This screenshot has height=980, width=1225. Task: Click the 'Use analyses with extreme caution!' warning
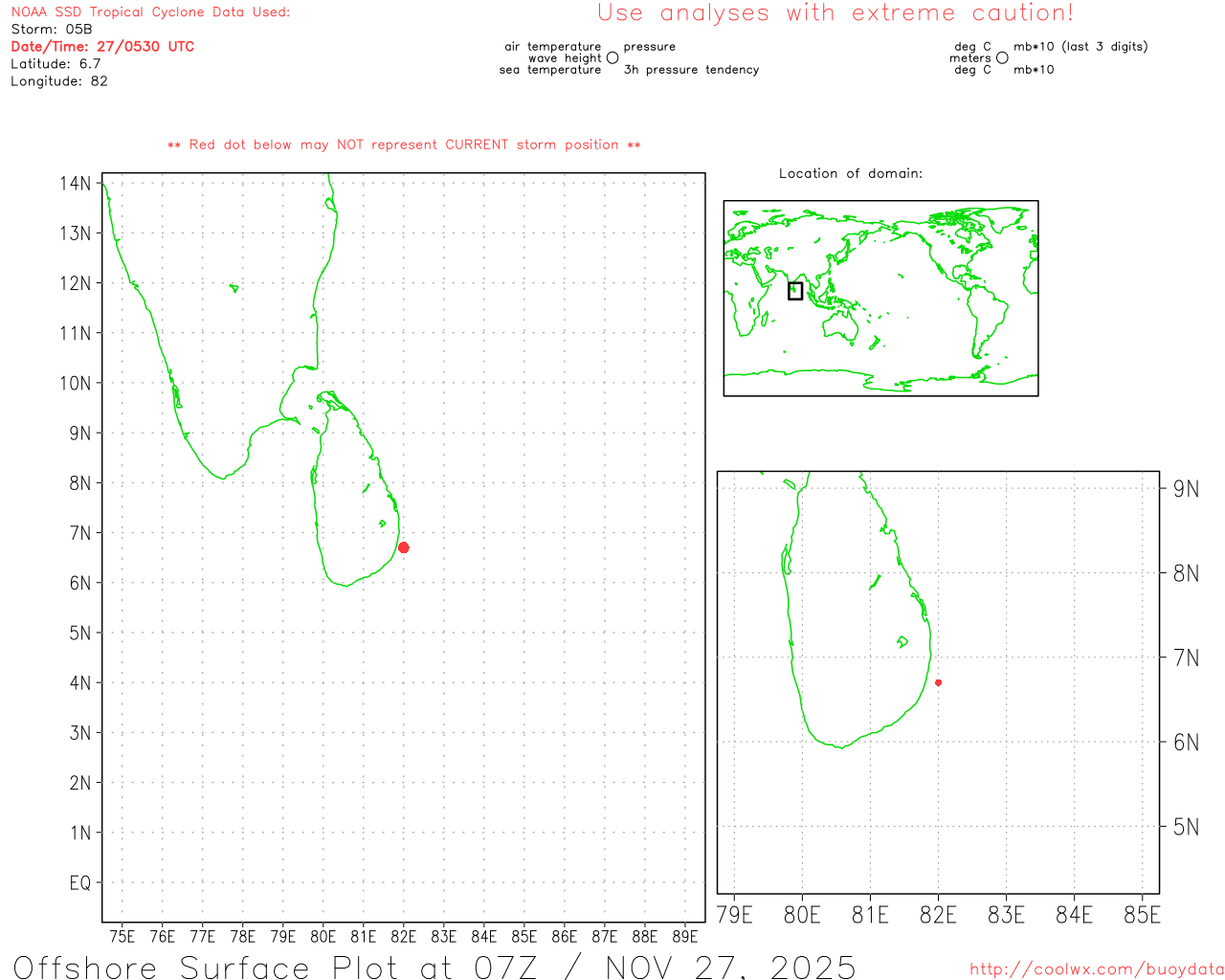[x=835, y=13]
